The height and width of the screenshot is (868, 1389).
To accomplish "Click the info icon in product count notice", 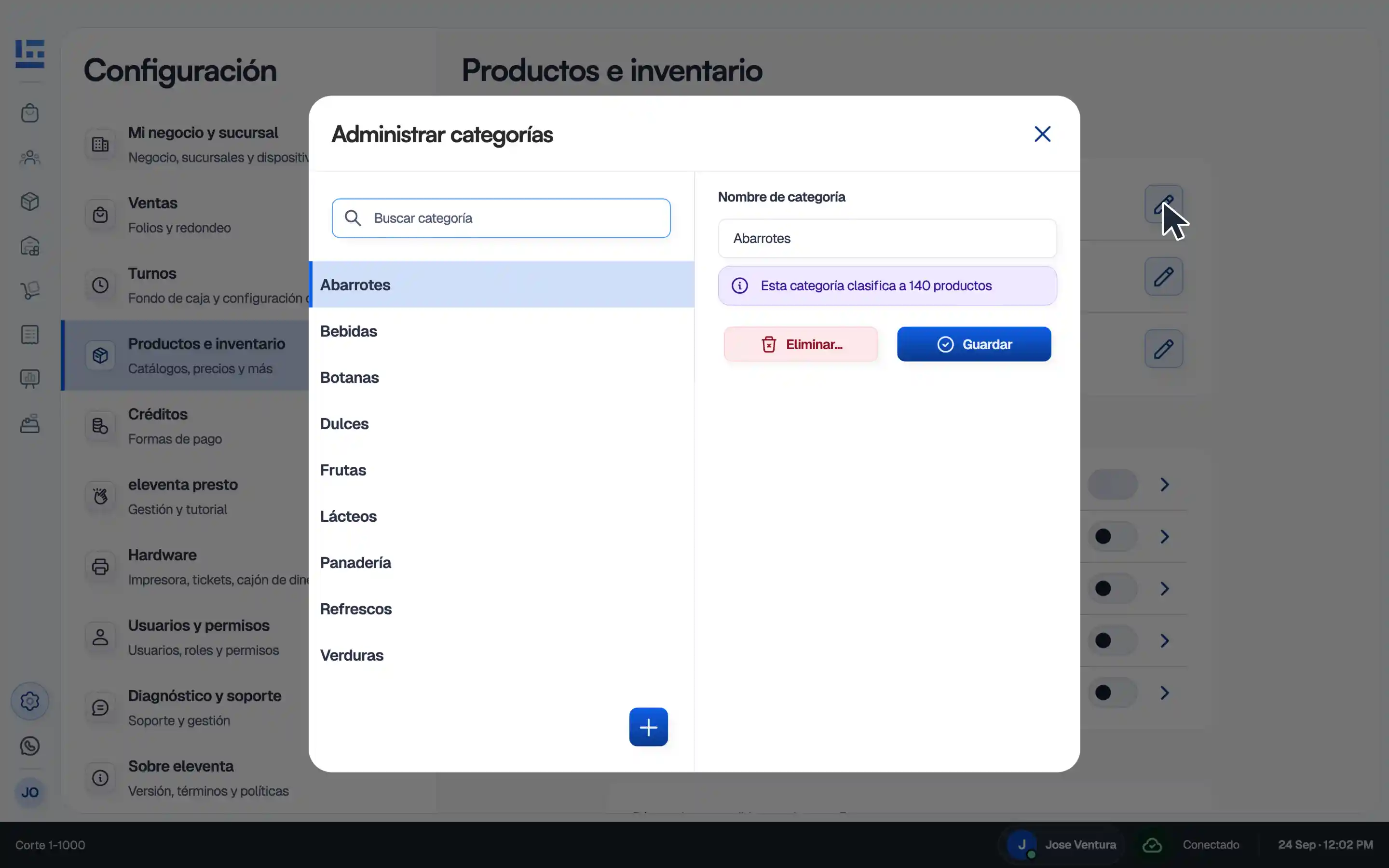I will [740, 285].
